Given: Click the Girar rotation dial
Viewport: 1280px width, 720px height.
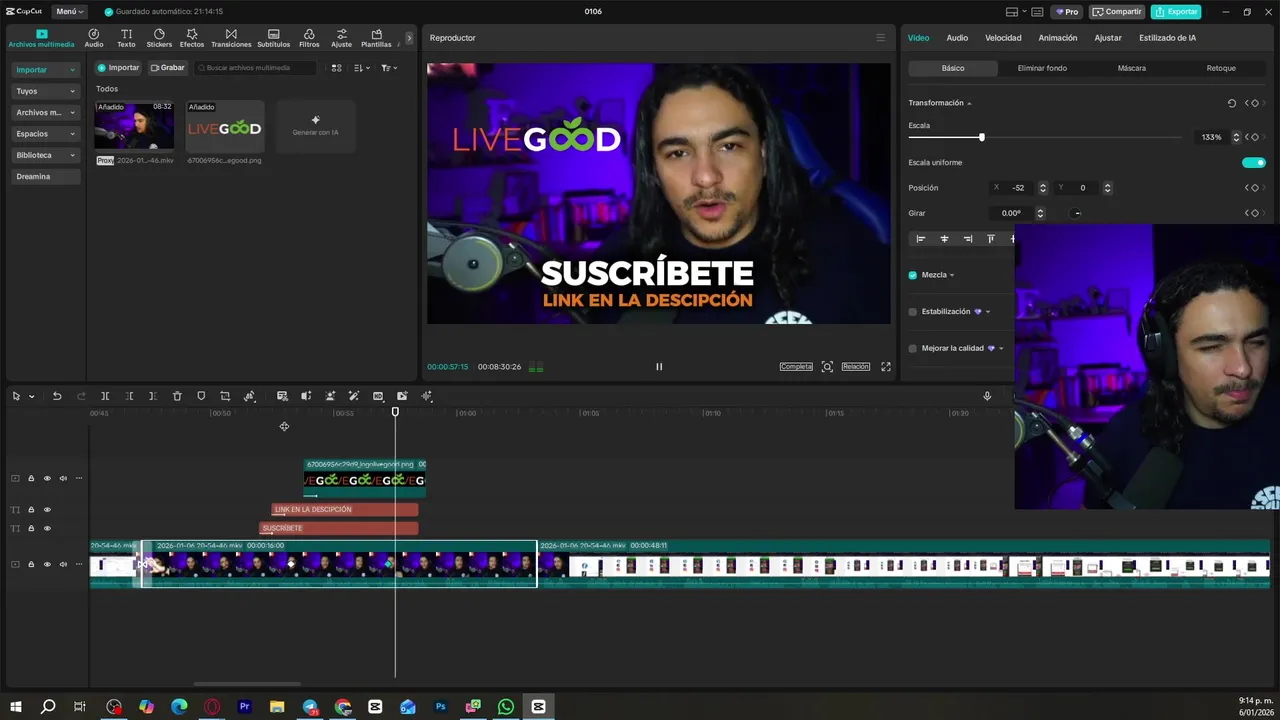Looking at the screenshot, I should tap(1076, 213).
